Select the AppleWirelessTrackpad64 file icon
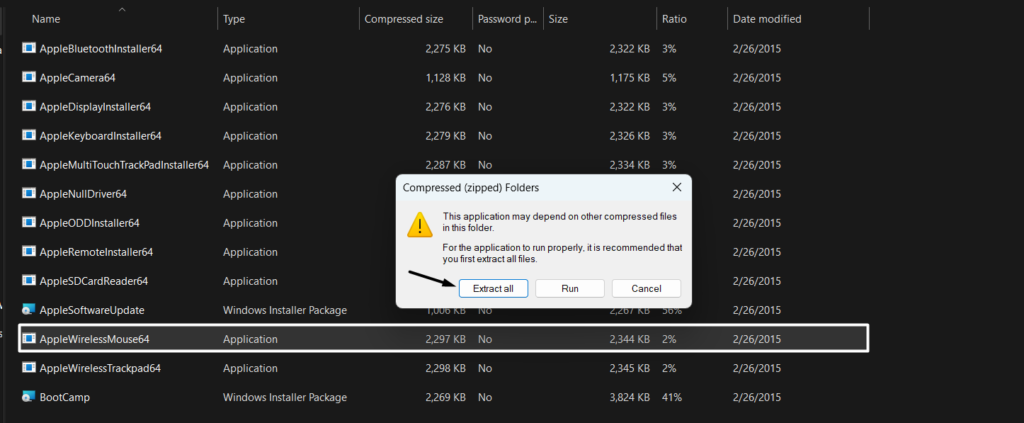1024x423 pixels. tap(29, 368)
